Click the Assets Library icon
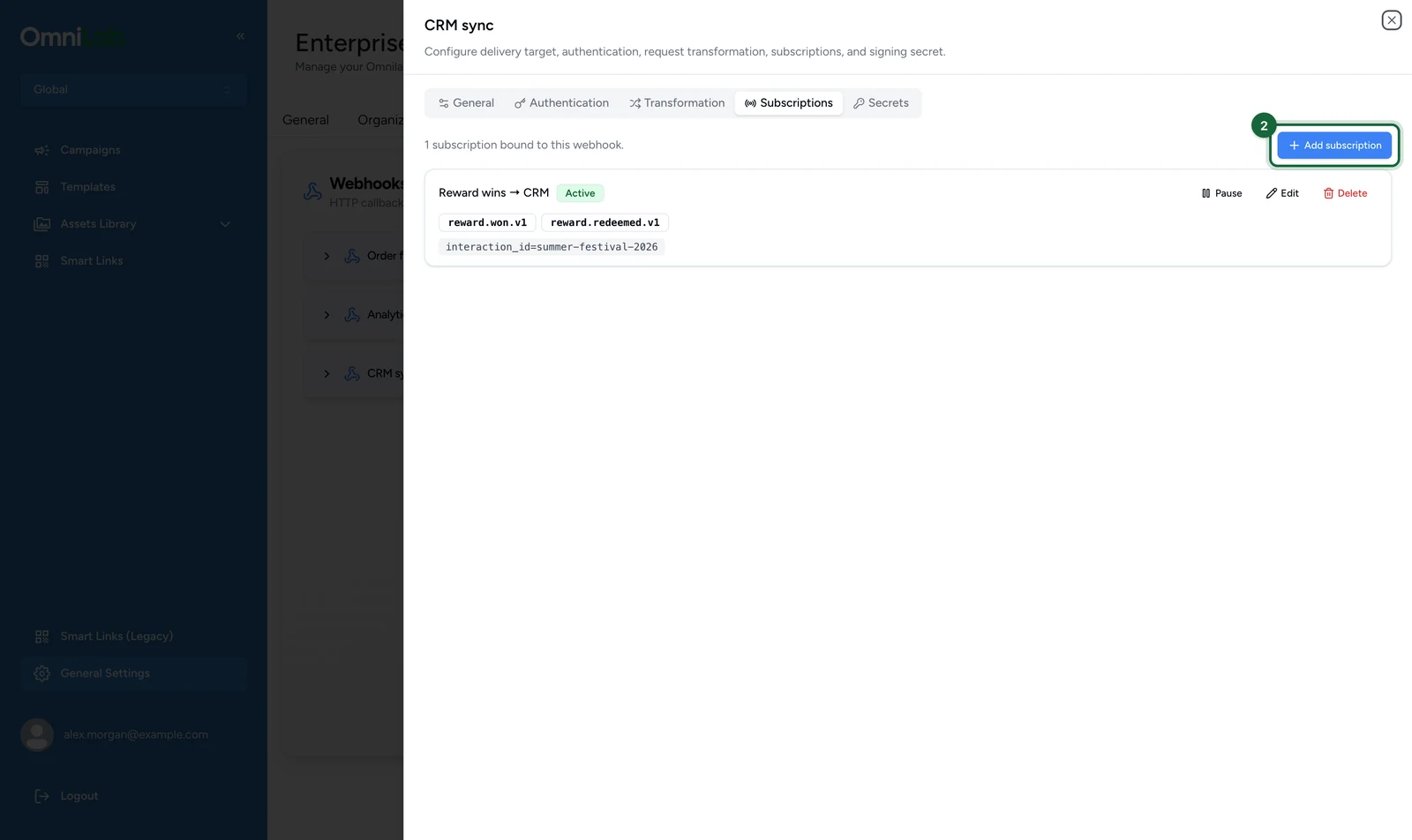The width and height of the screenshot is (1412, 840). [x=41, y=224]
